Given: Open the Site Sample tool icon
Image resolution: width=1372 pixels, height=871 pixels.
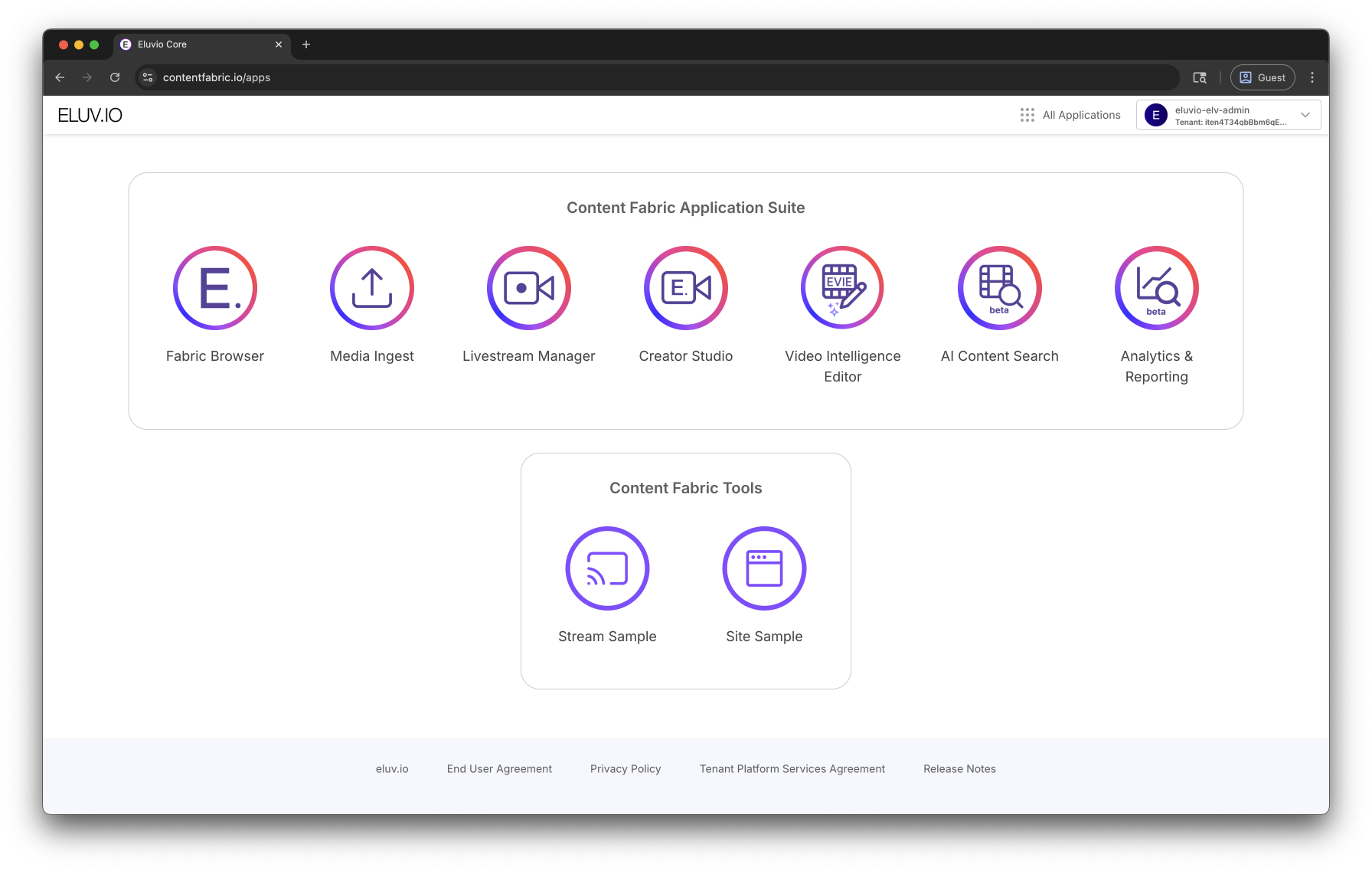Looking at the screenshot, I should coord(764,568).
